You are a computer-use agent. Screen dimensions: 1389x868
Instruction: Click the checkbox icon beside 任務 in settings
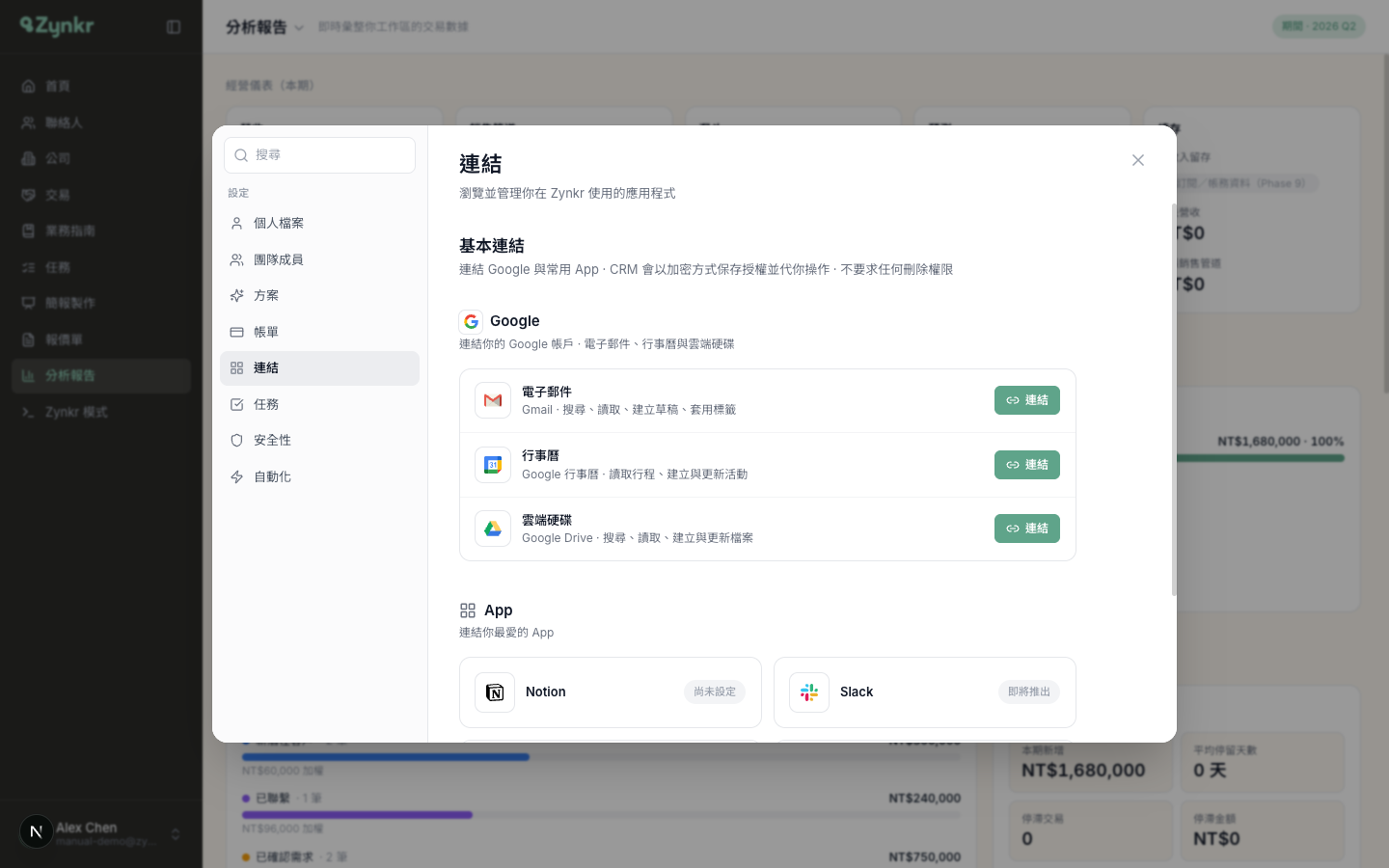236,404
